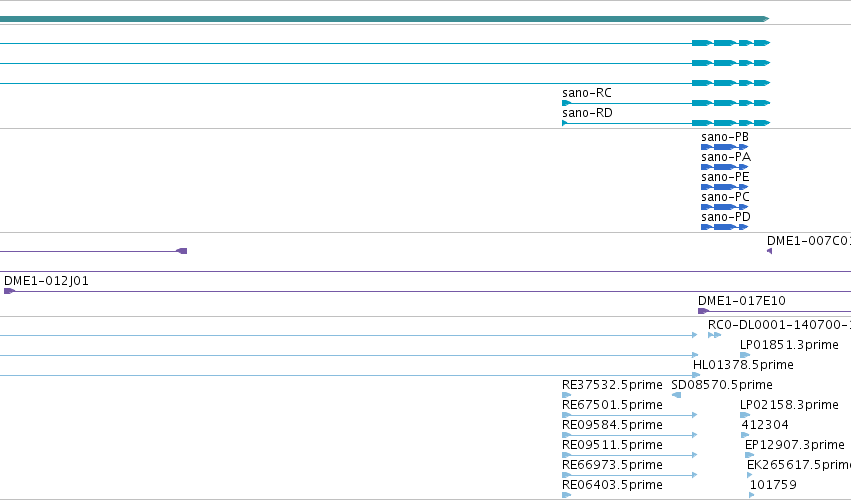Click the 101759 feature label
The image size is (851, 500).
point(773,485)
